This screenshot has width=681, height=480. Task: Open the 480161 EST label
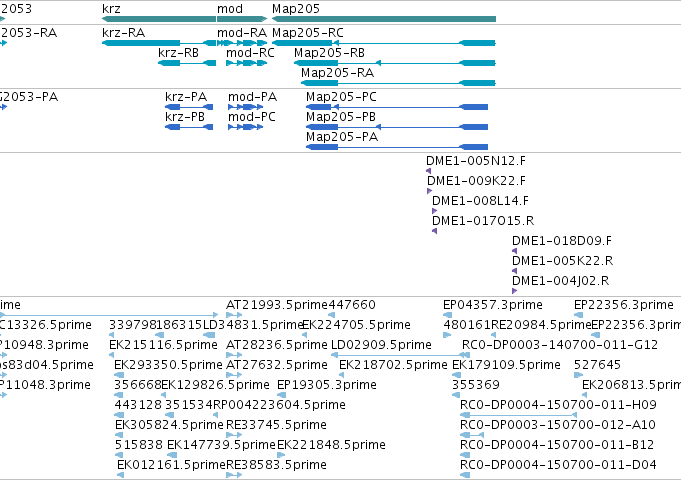tap(467, 324)
